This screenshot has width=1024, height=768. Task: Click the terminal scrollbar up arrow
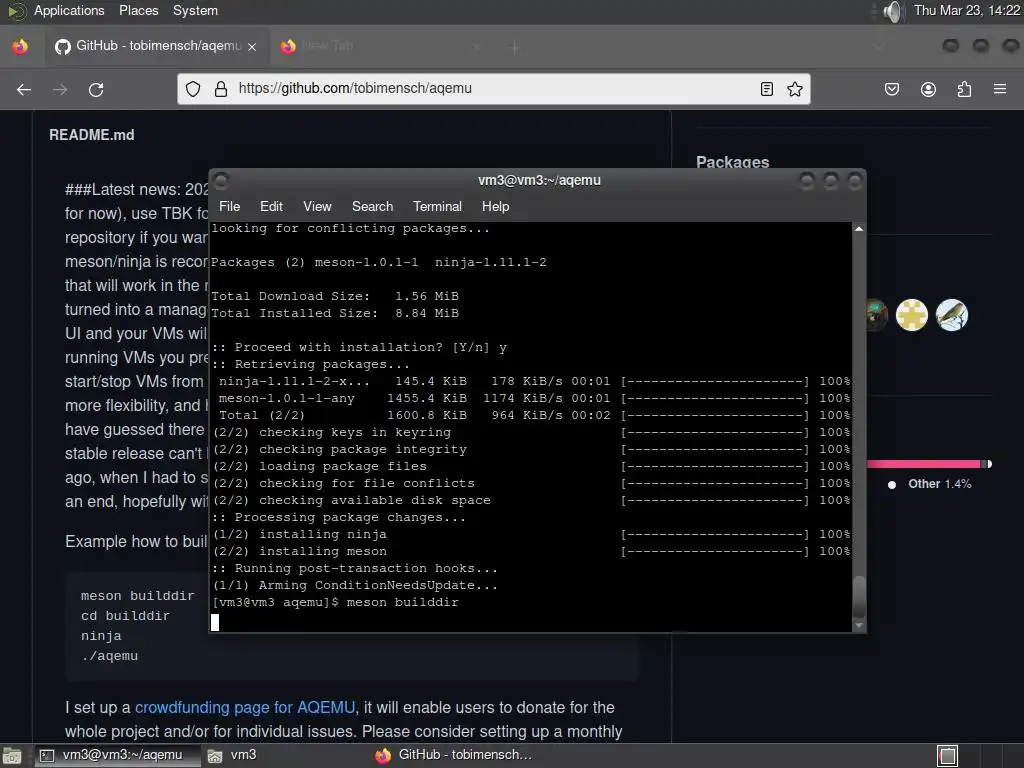point(859,229)
